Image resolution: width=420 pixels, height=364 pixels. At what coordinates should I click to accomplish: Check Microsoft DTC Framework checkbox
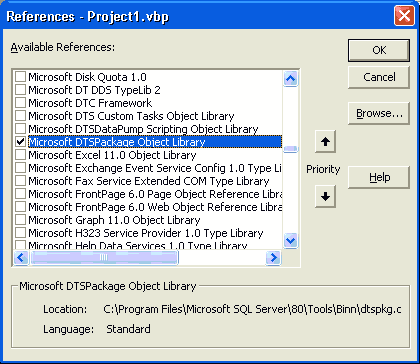(x=21, y=103)
